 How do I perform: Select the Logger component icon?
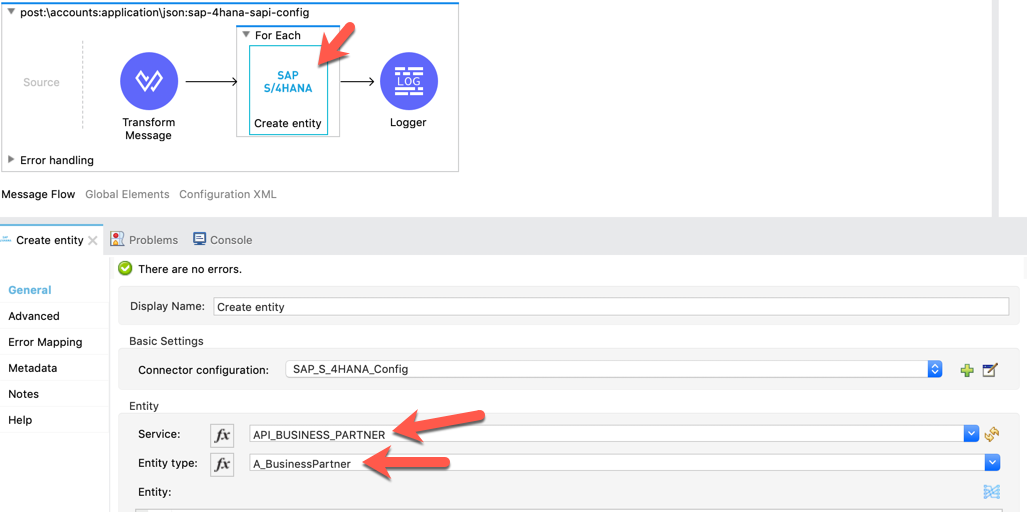pos(409,82)
